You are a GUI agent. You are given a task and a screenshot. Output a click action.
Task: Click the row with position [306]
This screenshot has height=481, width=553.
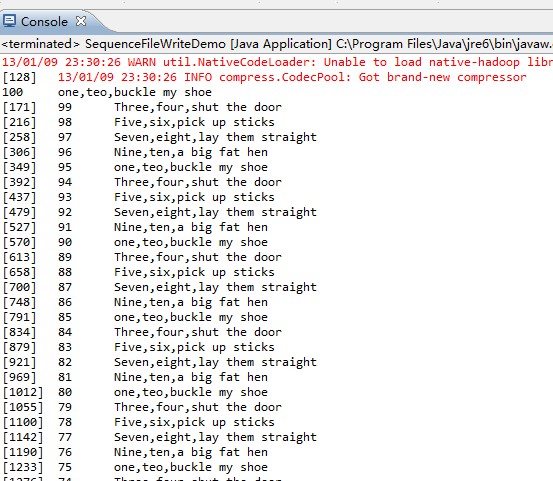coord(135,152)
